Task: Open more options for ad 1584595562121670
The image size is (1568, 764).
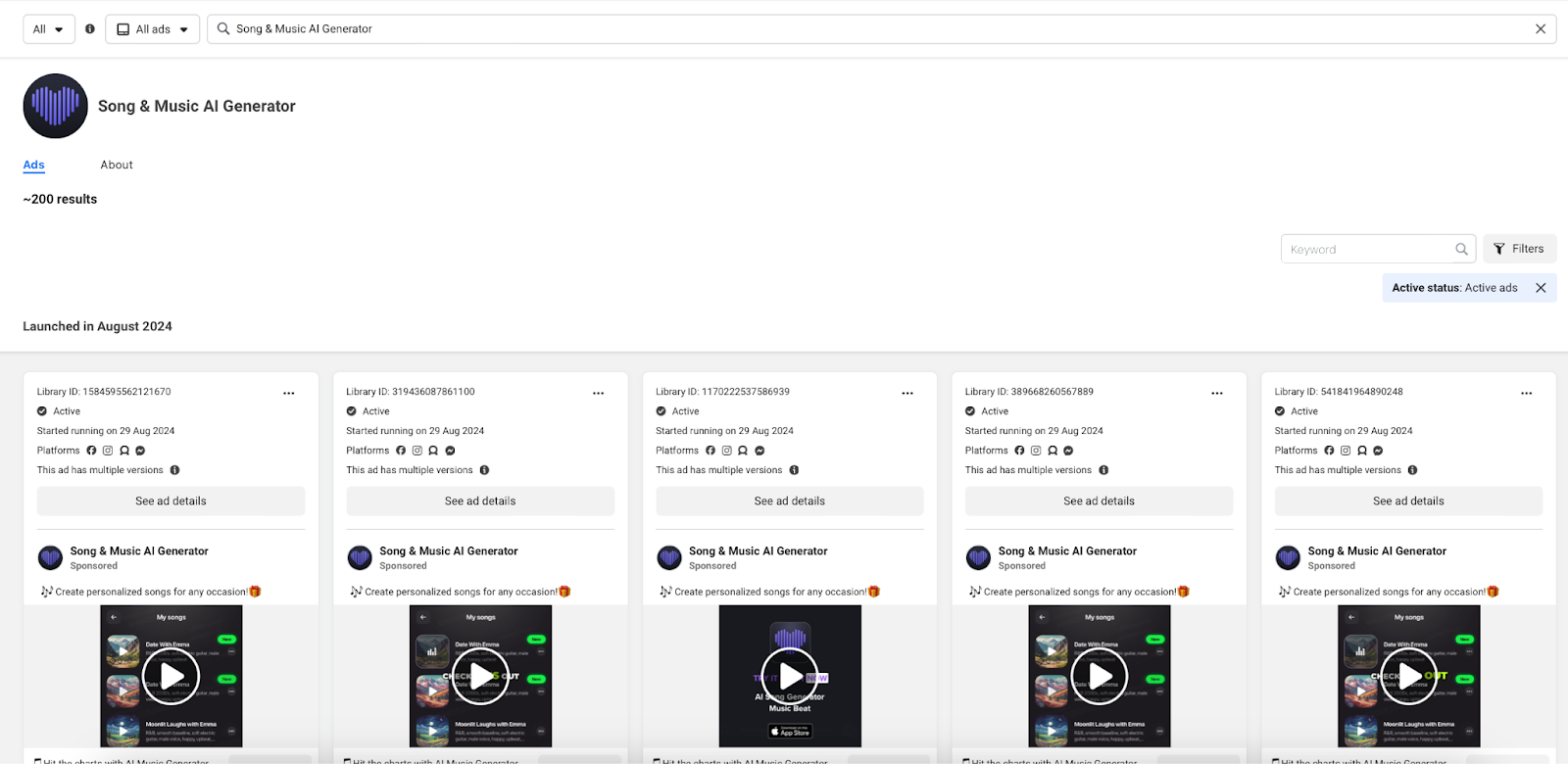Action: pos(289,393)
